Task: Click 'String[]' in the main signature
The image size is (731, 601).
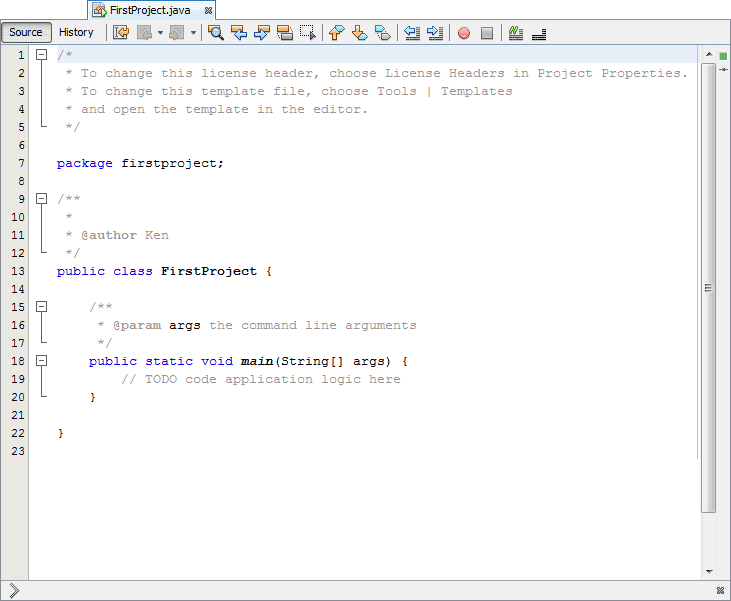Action: (x=312, y=361)
